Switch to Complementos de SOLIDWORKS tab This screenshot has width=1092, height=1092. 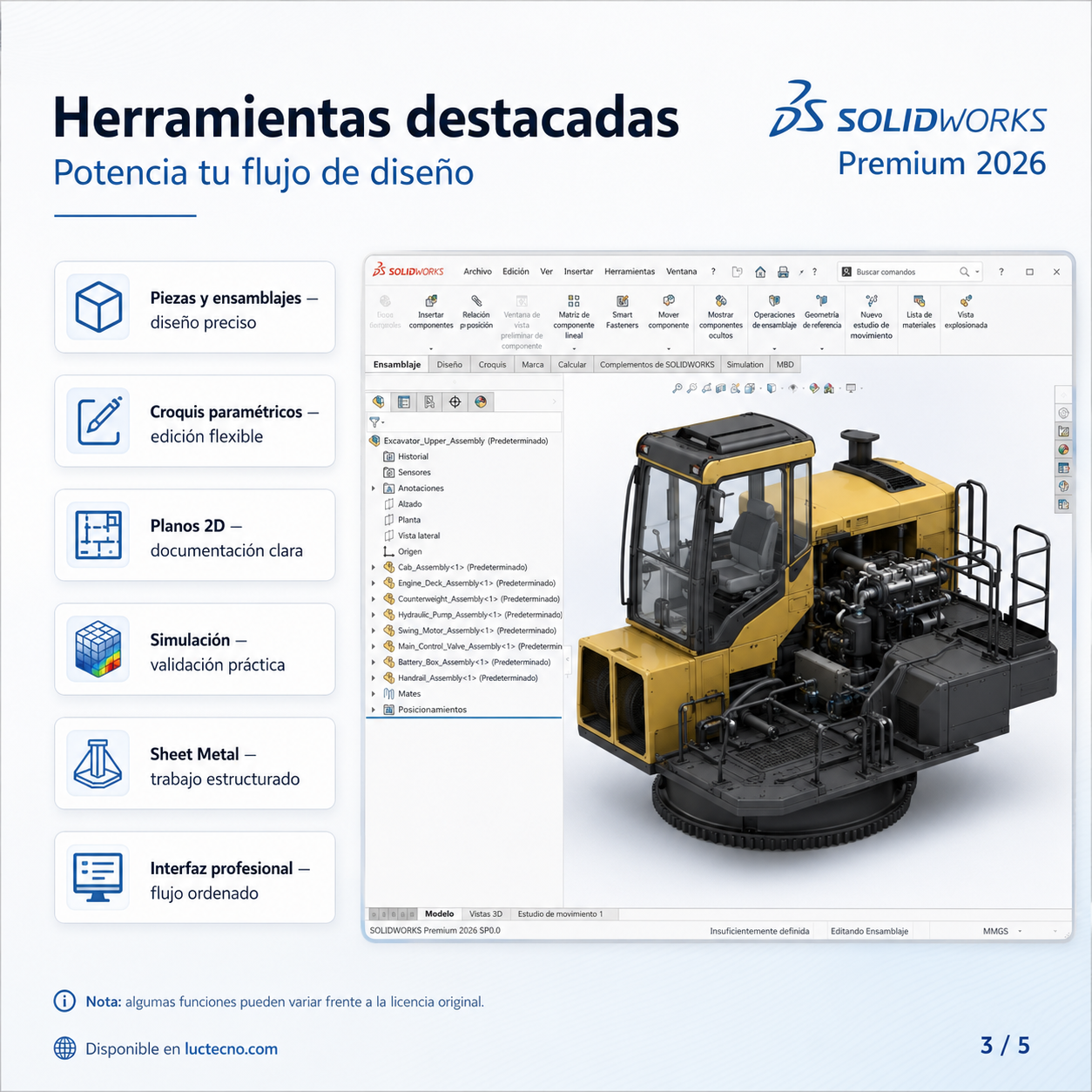pyautogui.click(x=657, y=365)
